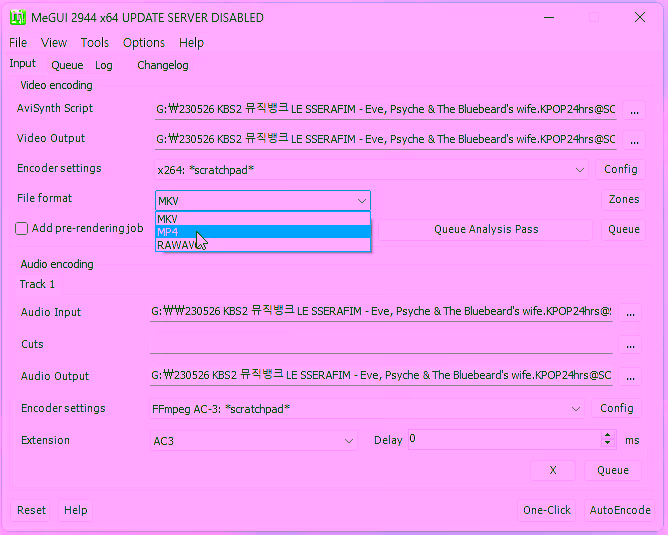Open the One-Click encoder
Image resolution: width=668 pixels, height=535 pixels.
547,510
